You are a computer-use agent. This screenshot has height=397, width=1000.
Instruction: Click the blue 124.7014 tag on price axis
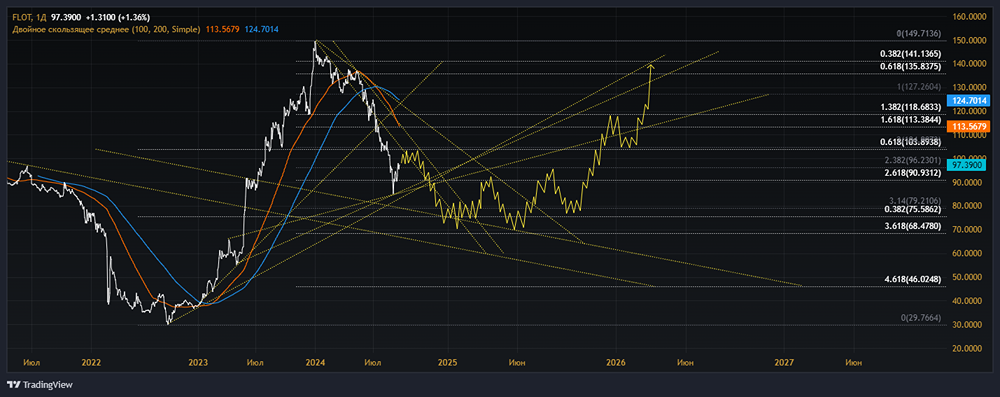tap(970, 100)
